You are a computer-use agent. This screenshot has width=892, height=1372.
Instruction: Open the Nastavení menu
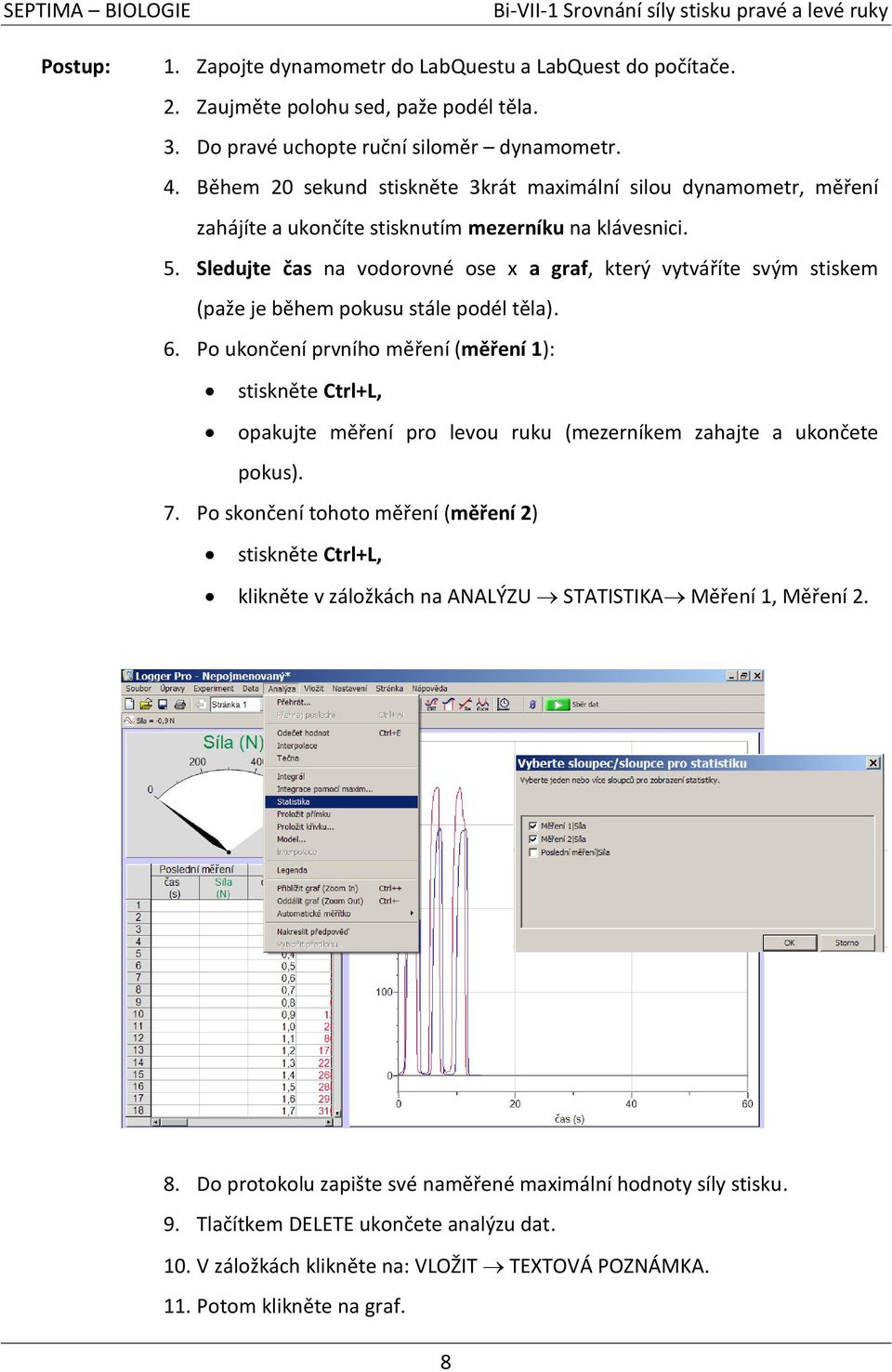click(x=350, y=689)
